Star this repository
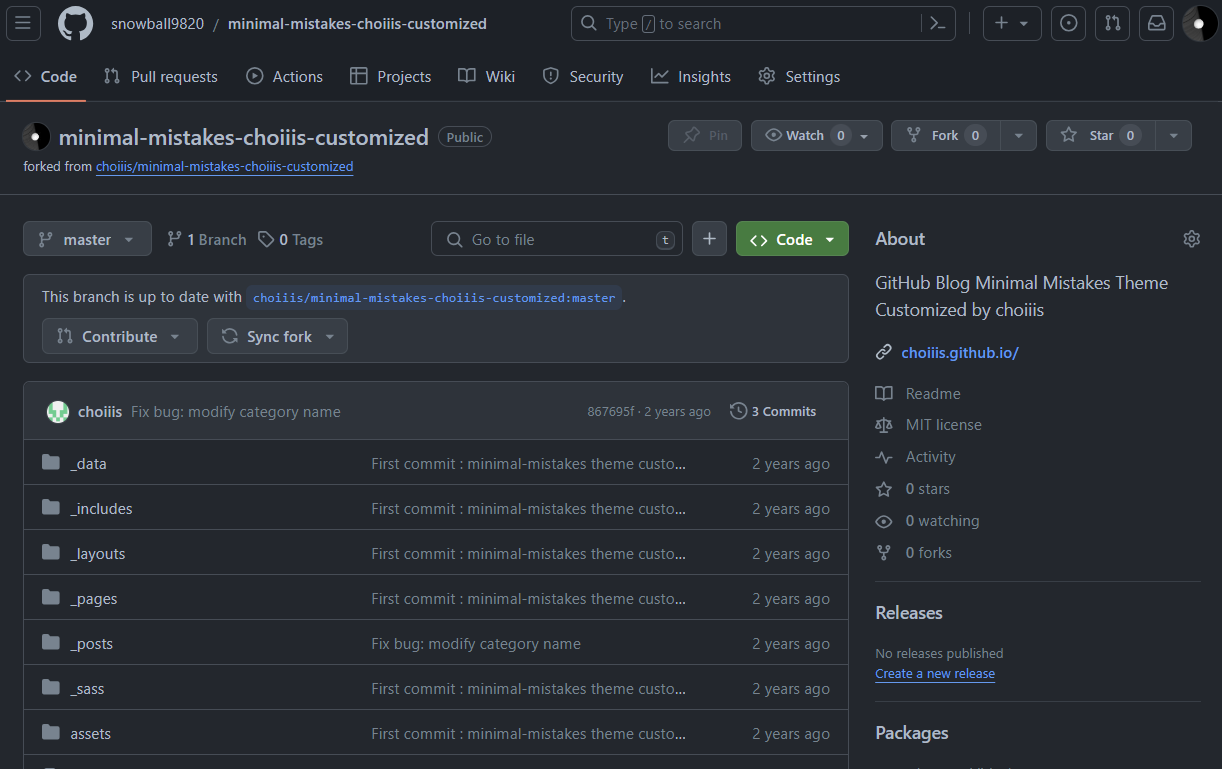Screen dimensions: 1222x769 [x=1100, y=136]
